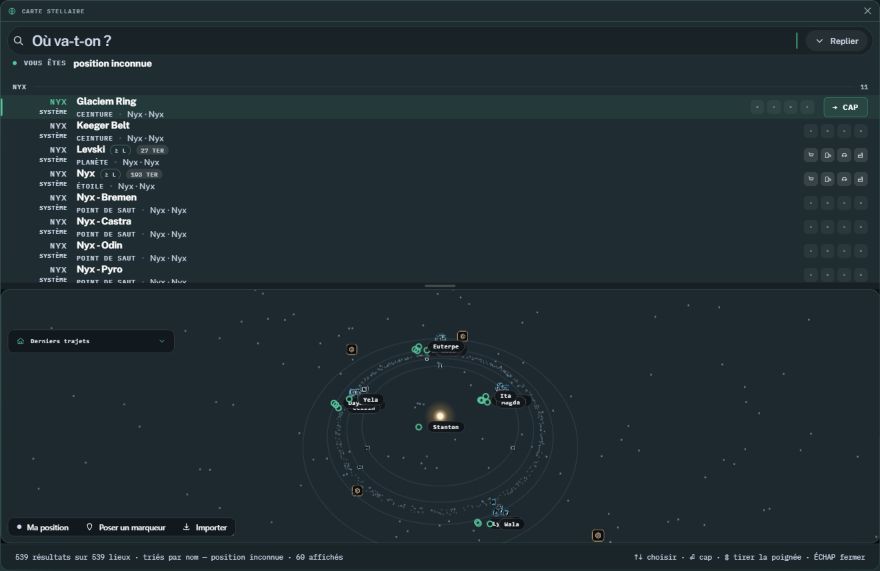Click '60 affichés' in the status bar
The image size is (880, 571).
click(x=319, y=557)
